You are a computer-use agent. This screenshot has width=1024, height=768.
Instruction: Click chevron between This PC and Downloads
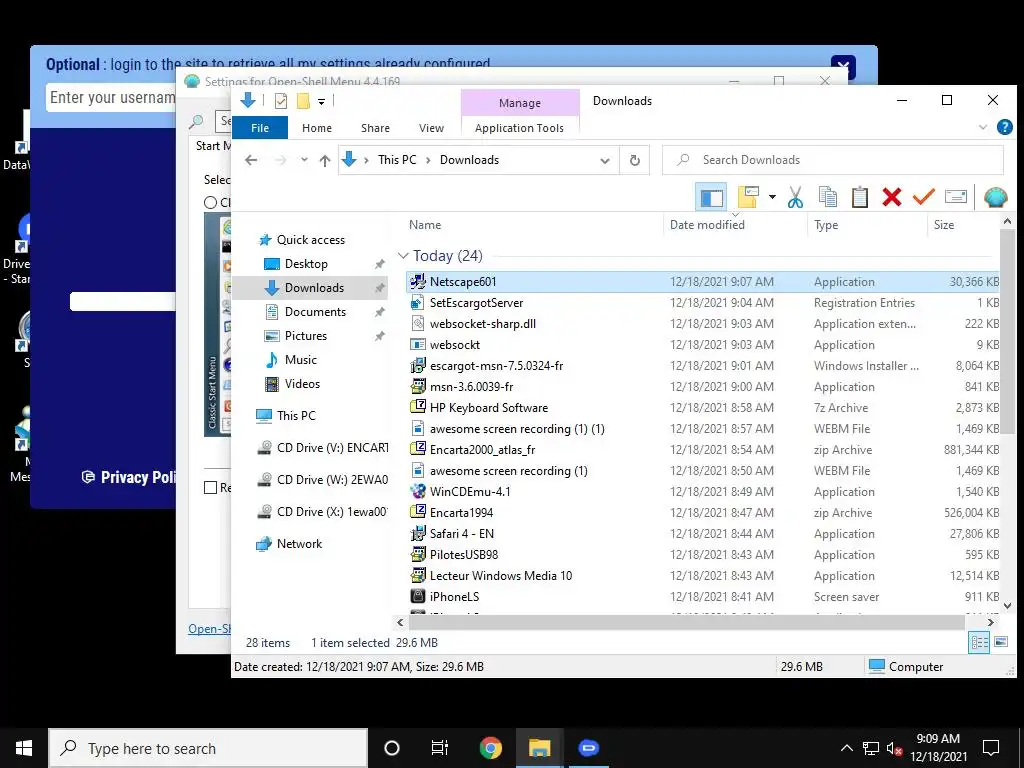click(x=429, y=160)
